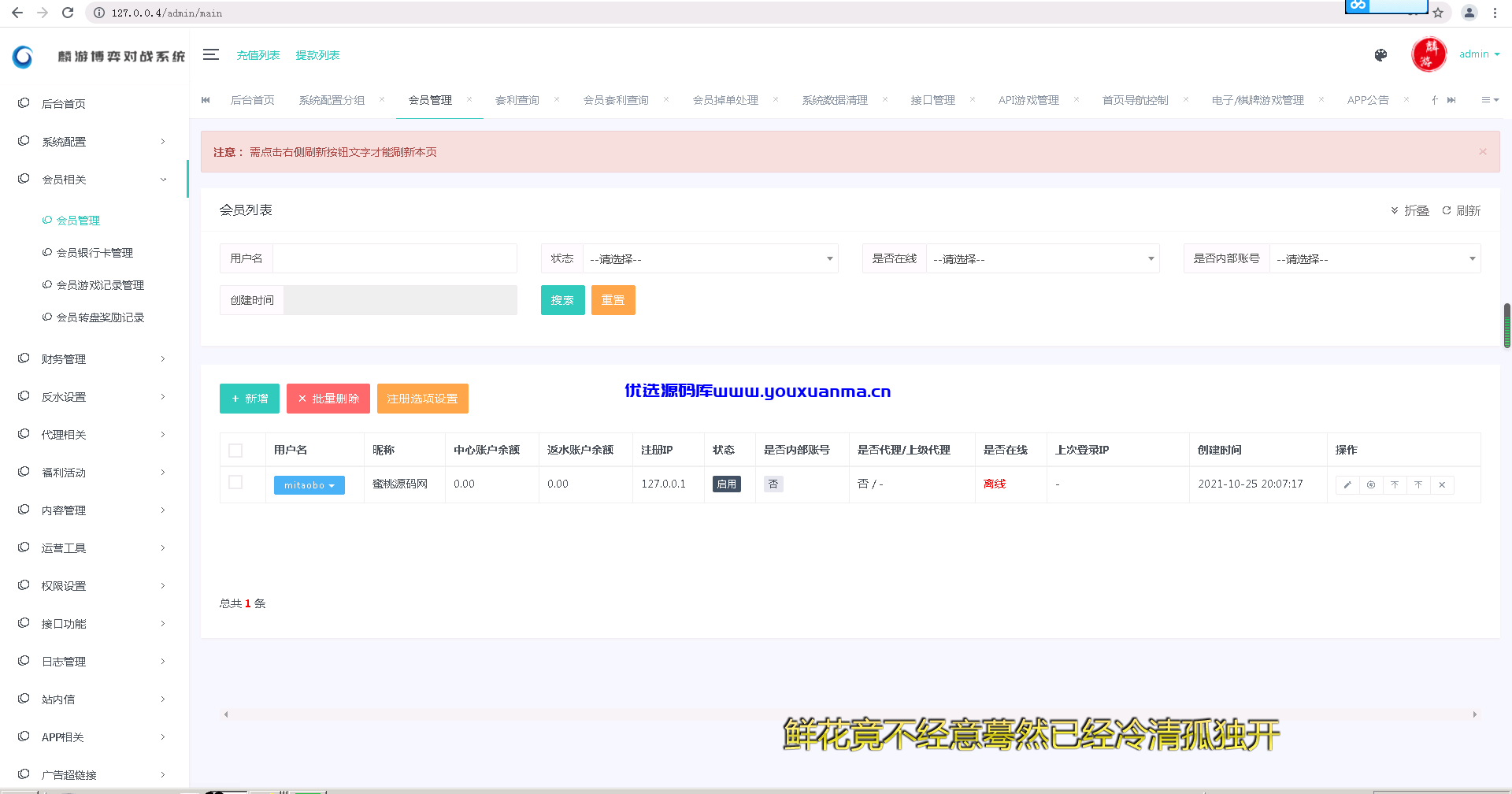Open the mitaobo username dropdown
The width and height of the screenshot is (1512, 794).
[309, 485]
